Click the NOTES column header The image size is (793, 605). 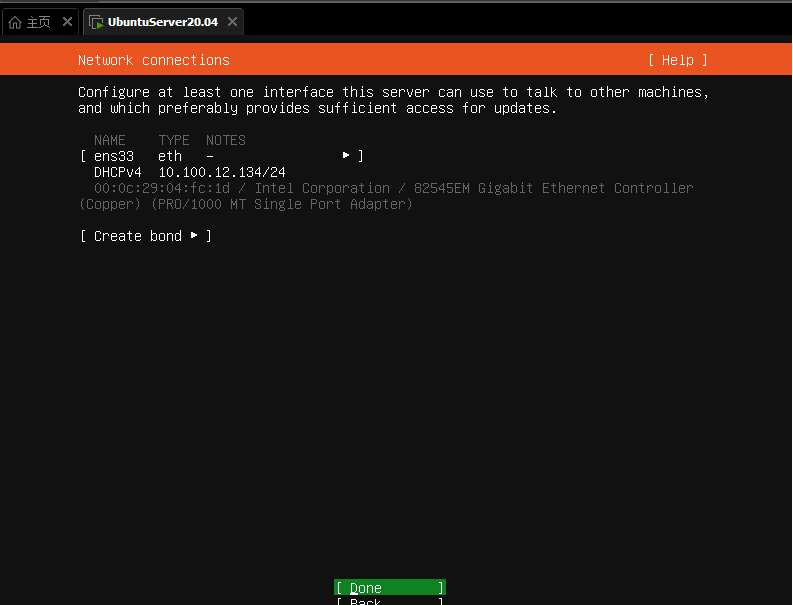(x=226, y=140)
